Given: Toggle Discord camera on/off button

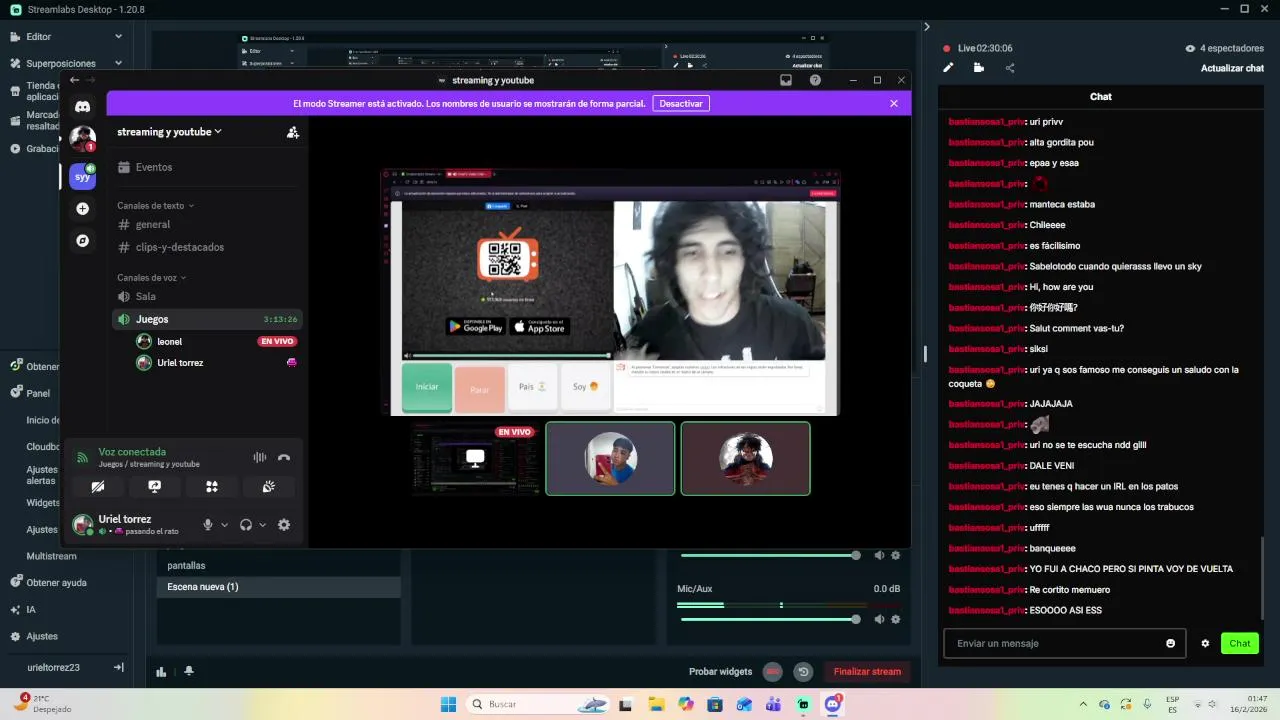Looking at the screenshot, I should pyautogui.click(x=98, y=487).
